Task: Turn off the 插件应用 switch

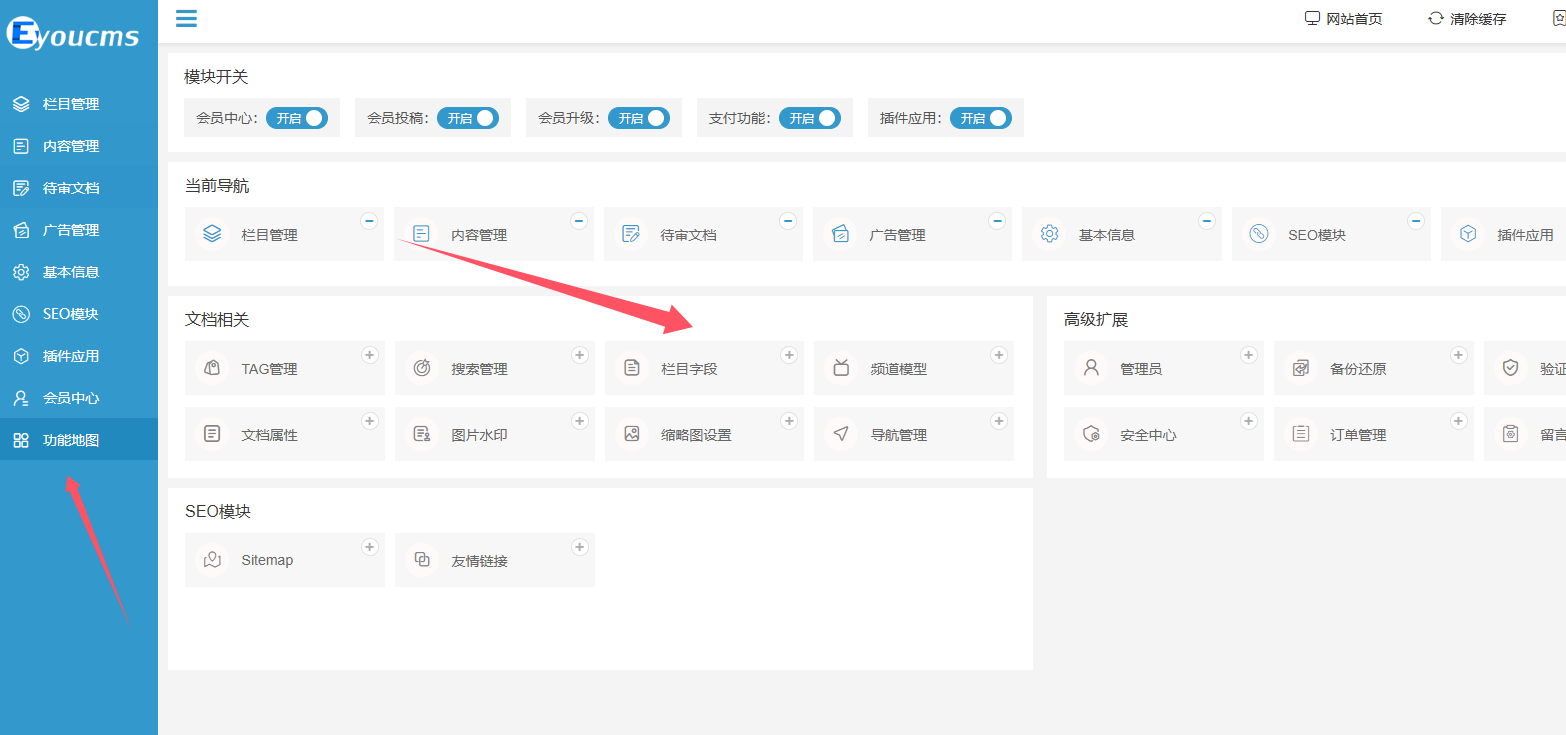Action: click(980, 118)
